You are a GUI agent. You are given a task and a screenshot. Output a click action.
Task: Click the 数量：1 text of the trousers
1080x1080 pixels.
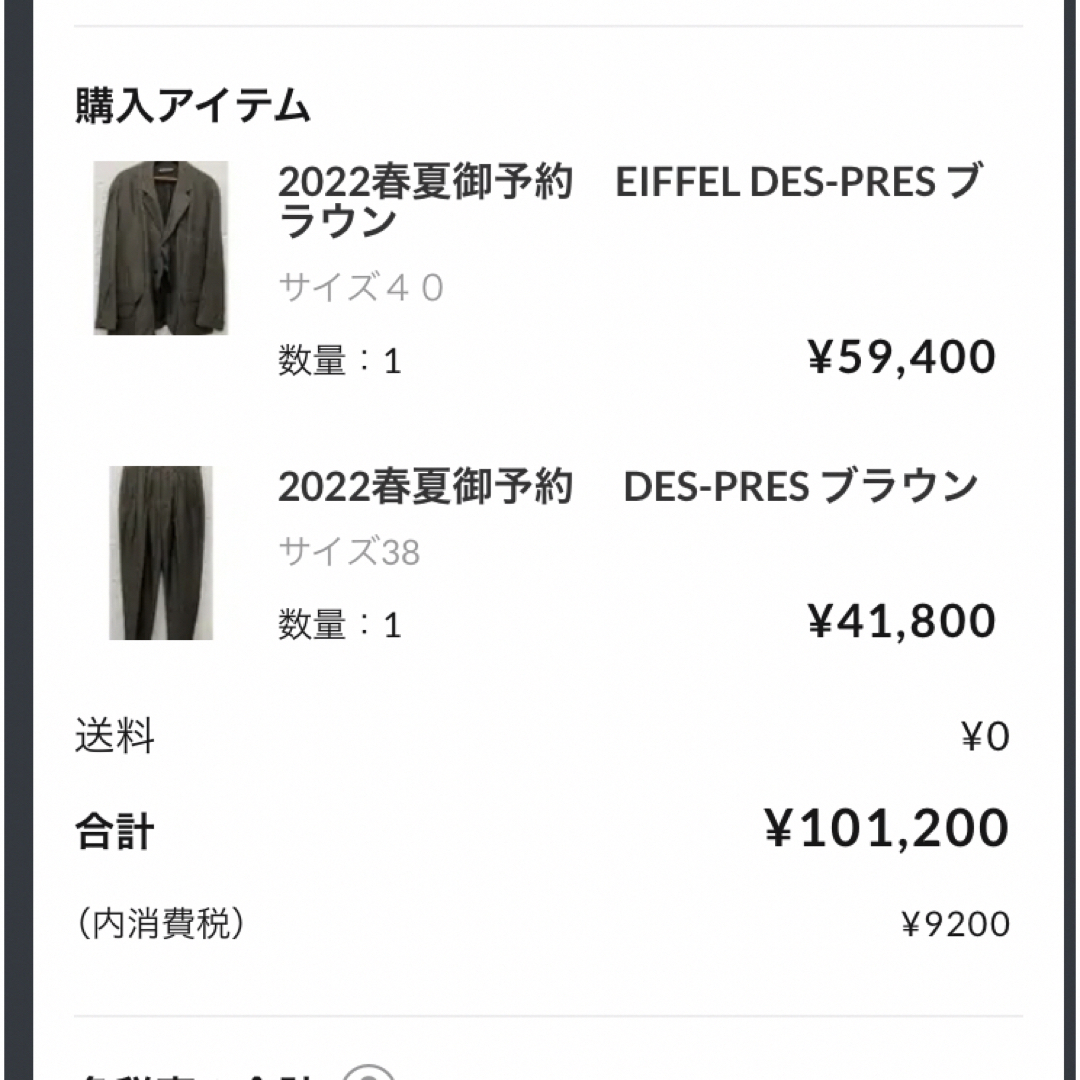pyautogui.click(x=340, y=625)
